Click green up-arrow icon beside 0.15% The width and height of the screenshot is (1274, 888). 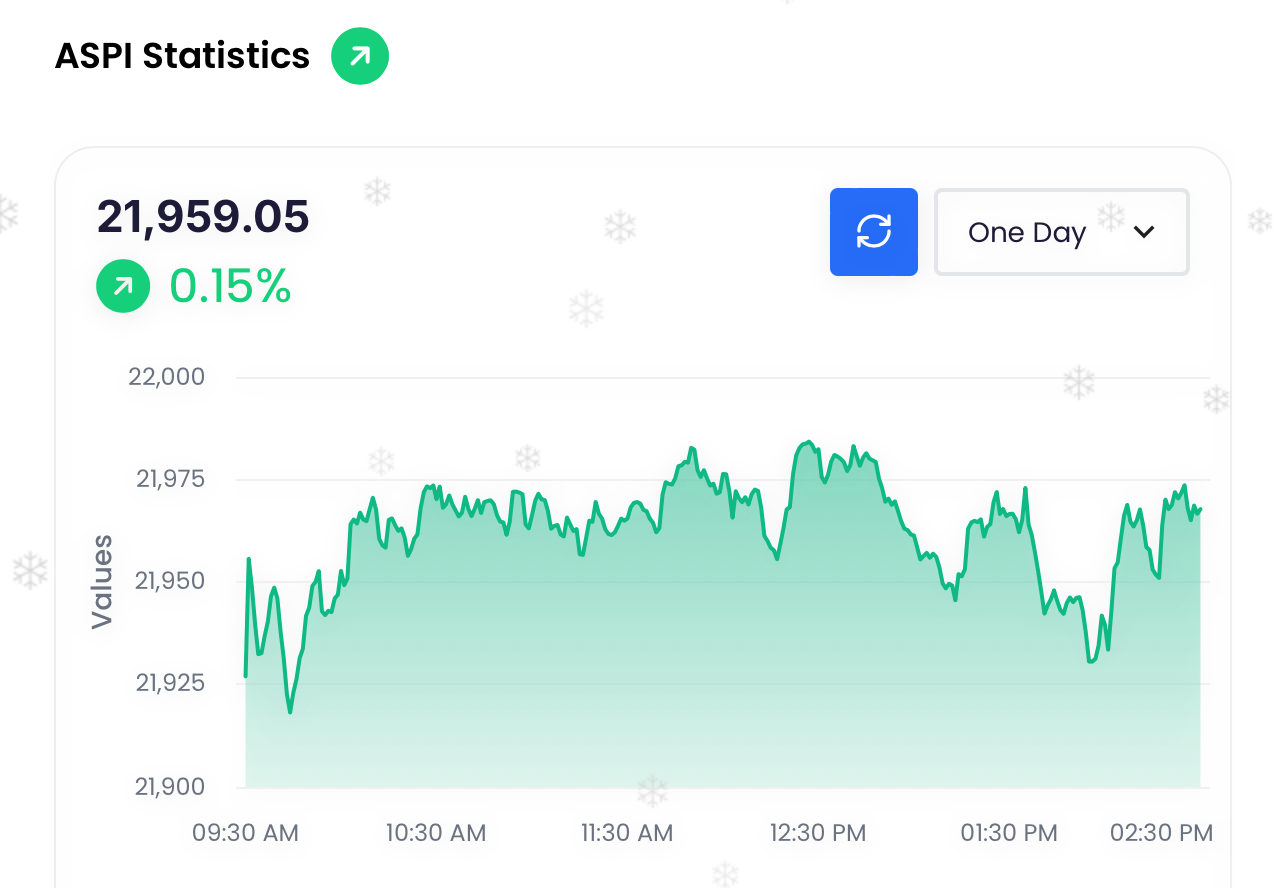[x=123, y=288]
